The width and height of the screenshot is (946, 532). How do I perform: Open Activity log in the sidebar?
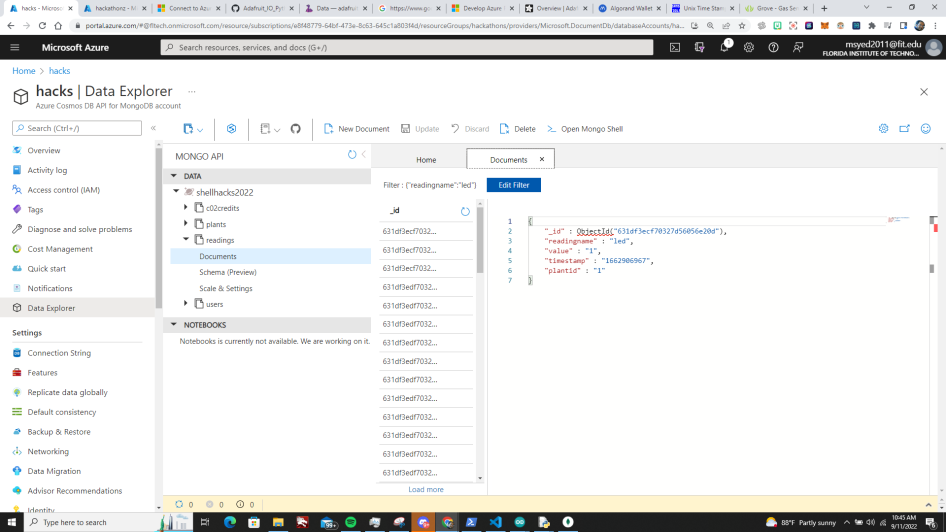coord(47,170)
